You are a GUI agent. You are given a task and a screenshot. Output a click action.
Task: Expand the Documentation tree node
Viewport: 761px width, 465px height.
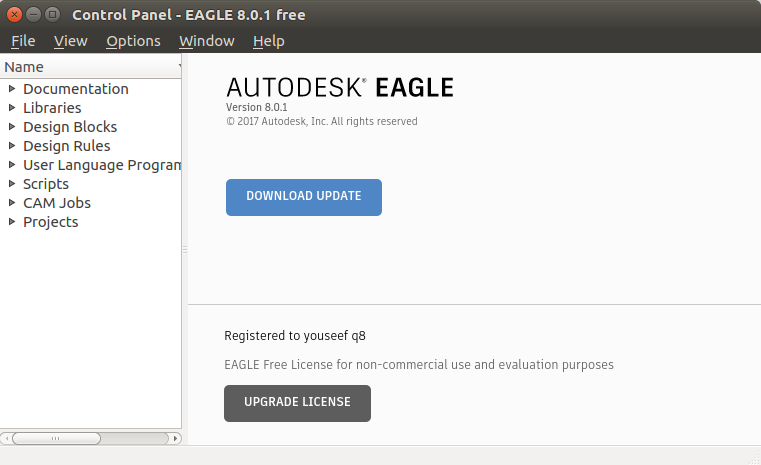pyautogui.click(x=12, y=89)
